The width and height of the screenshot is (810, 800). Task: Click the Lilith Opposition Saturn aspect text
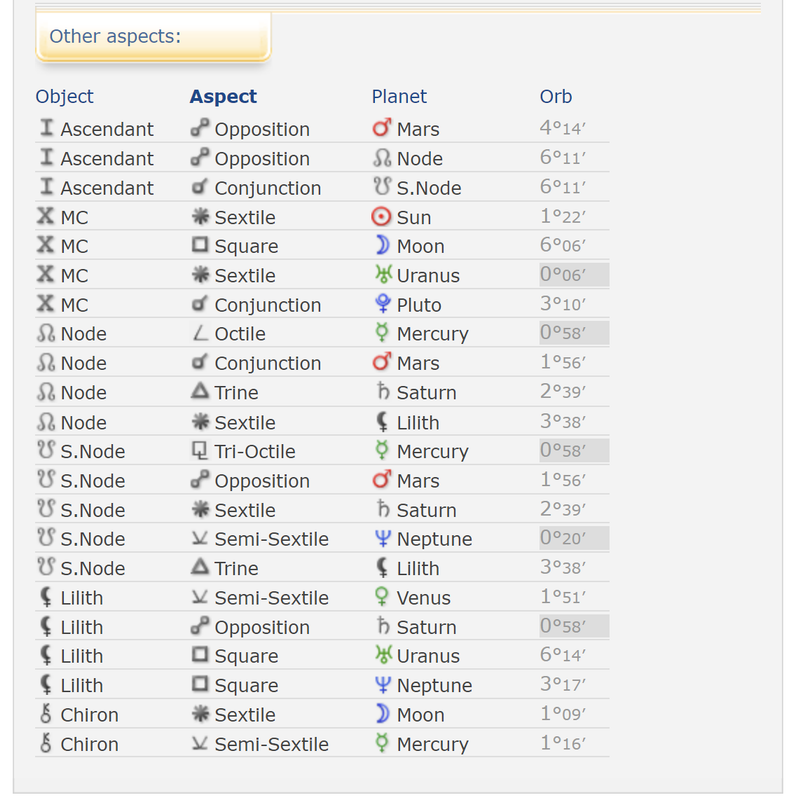point(262,627)
